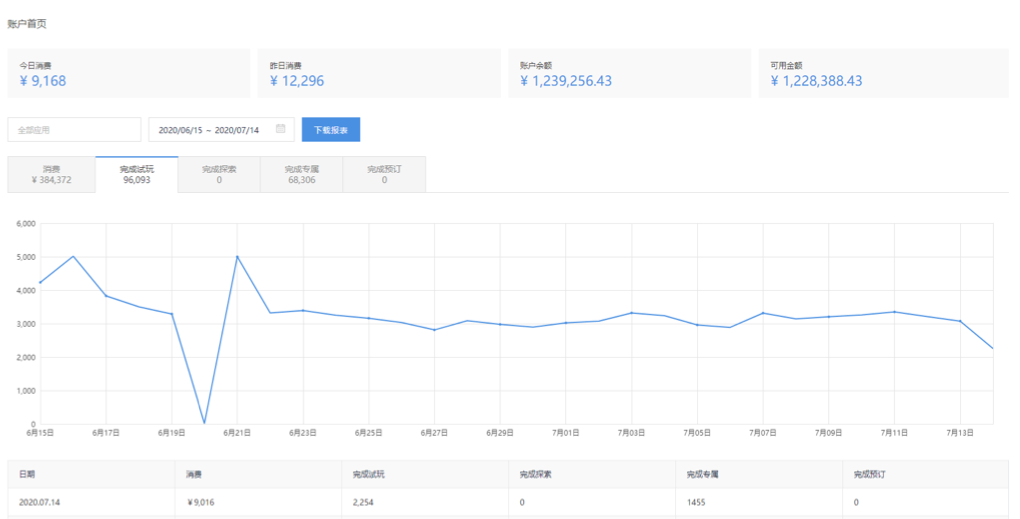This screenshot has width=1020, height=519.
Task: Click the 7月09日 axis label
Action: tap(828, 432)
